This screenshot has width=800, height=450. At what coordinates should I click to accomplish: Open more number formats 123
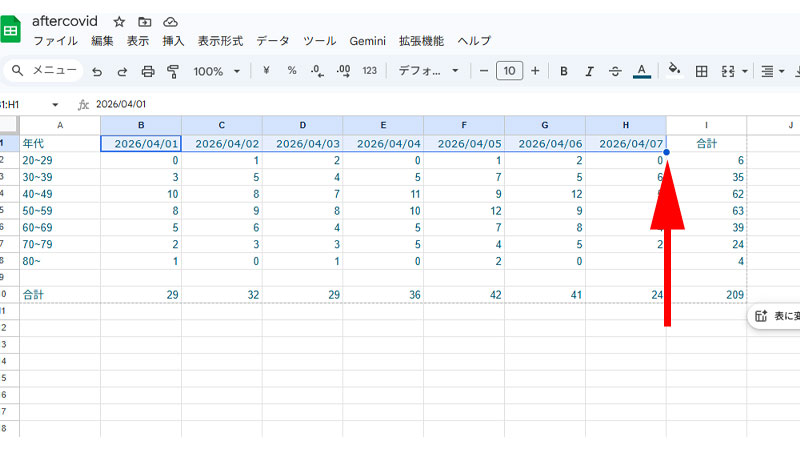point(369,71)
